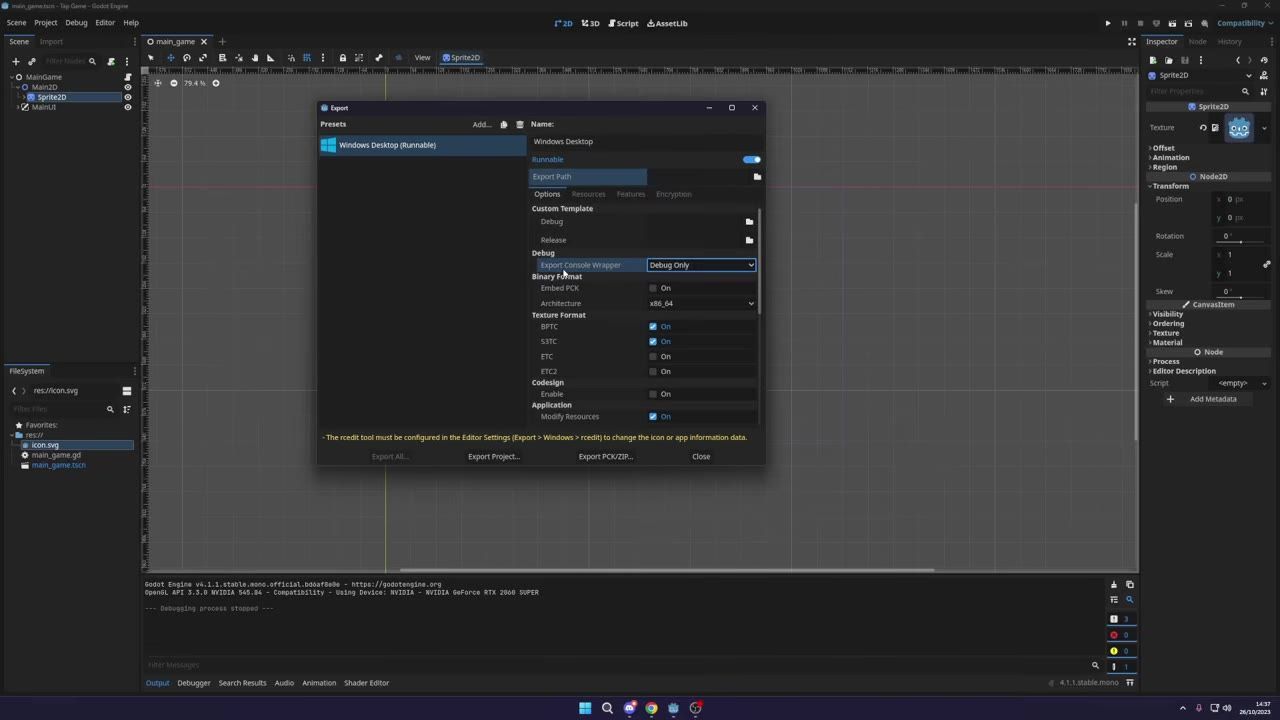This screenshot has height=720, width=1280.
Task: Click the Export PCK/ZIP... button
Action: (x=606, y=457)
